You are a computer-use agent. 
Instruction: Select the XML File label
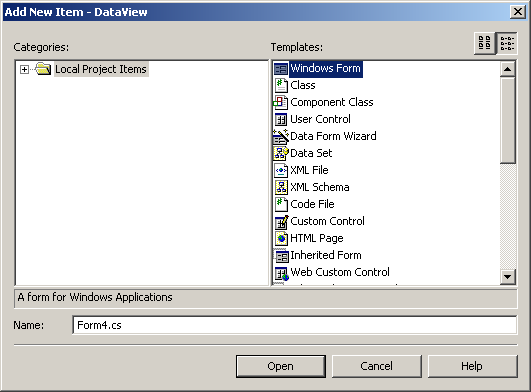click(309, 170)
